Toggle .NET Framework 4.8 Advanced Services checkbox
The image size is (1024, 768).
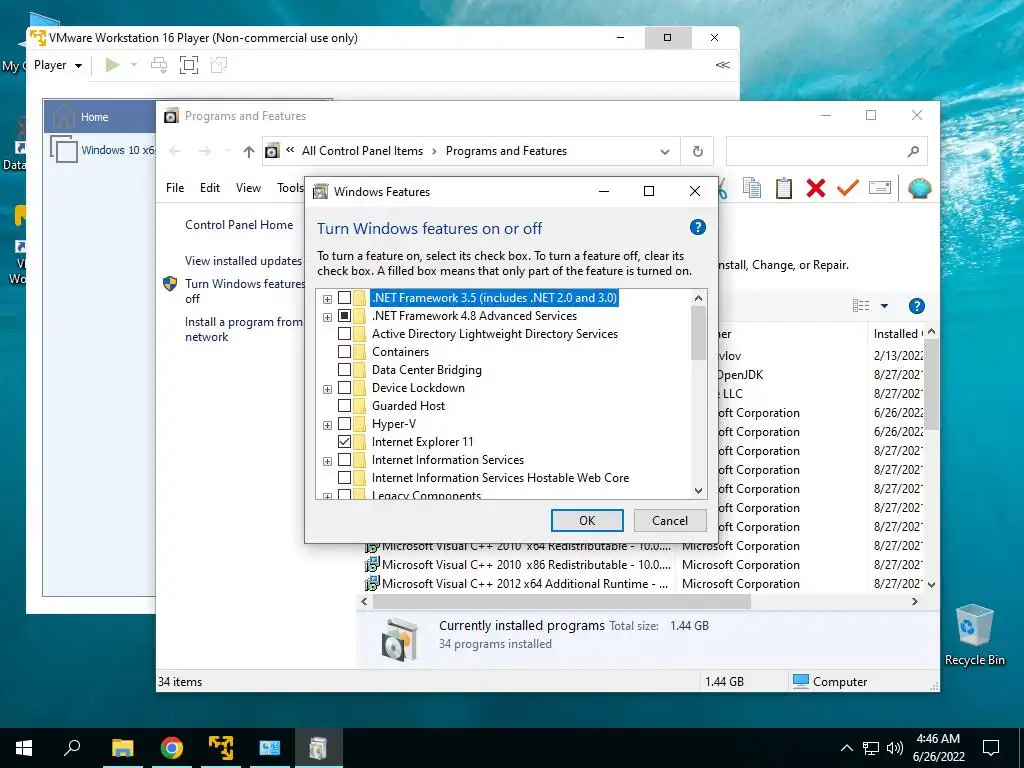click(x=344, y=316)
